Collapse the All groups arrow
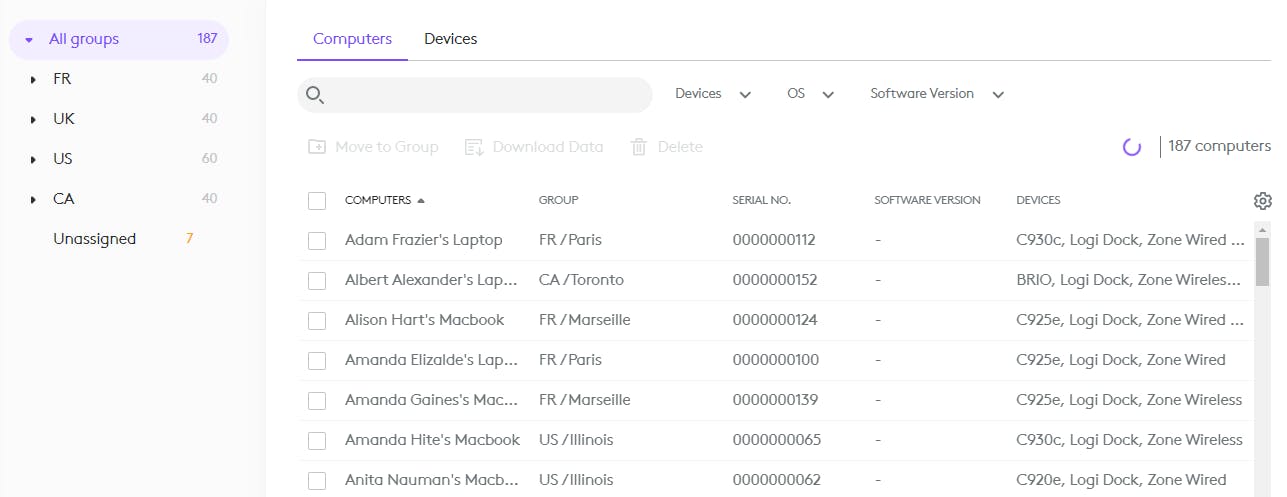 point(29,40)
